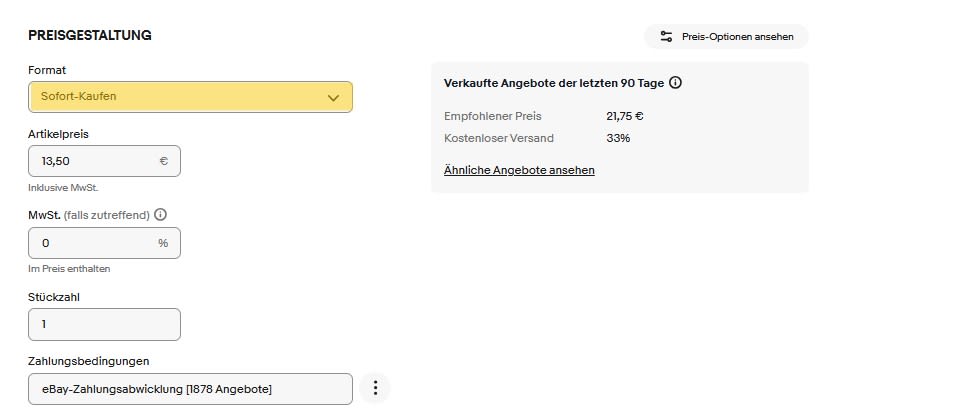Open the Ähnliche Angebote ansehen link
Viewport: 953px width, 416px height.
[x=519, y=170]
